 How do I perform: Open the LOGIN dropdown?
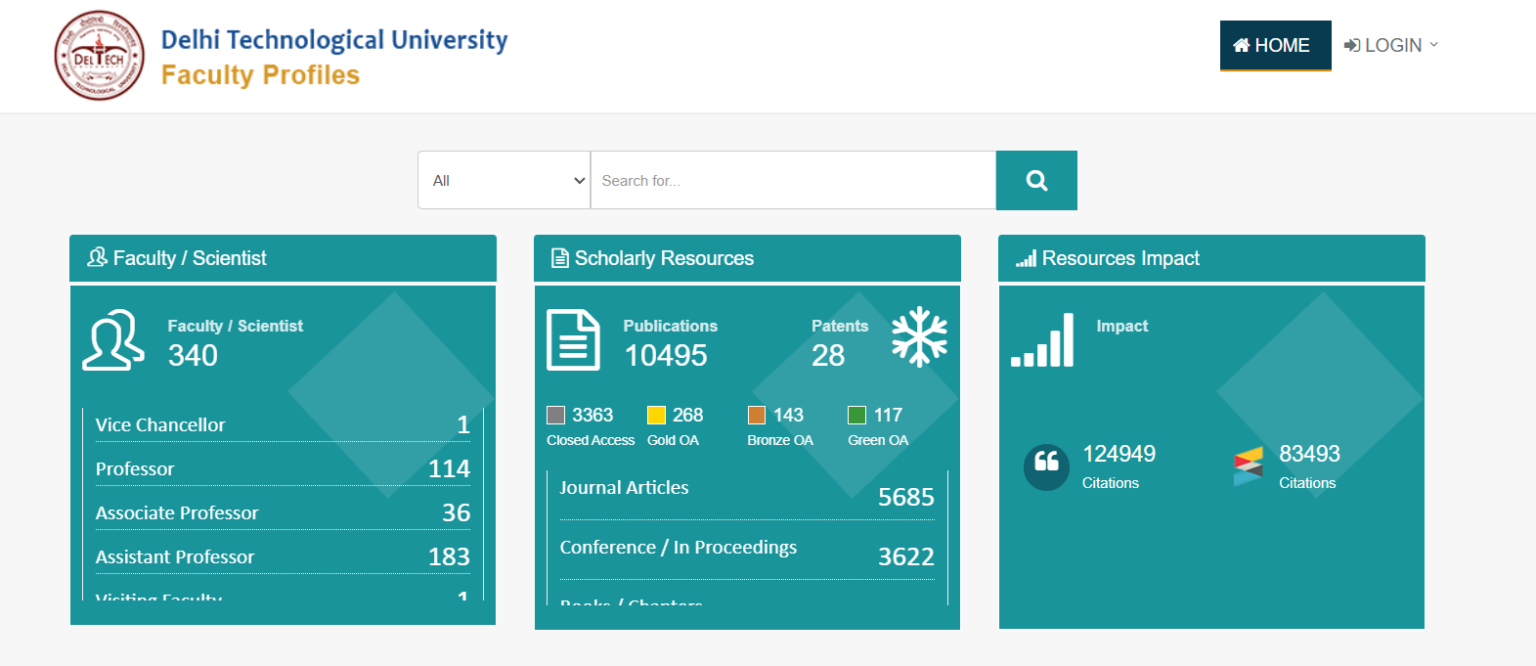click(1389, 45)
